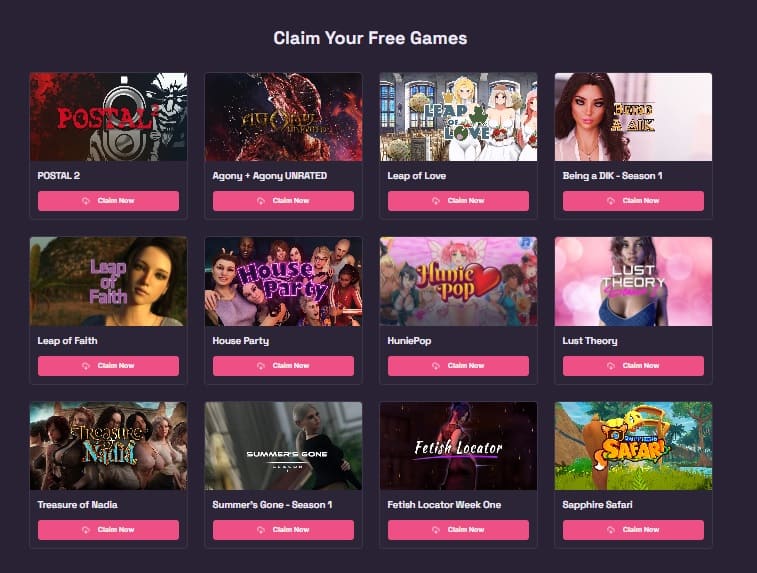The height and width of the screenshot is (573, 757).
Task: Claim Agony + Agony UNRATED now
Action: [x=283, y=201]
